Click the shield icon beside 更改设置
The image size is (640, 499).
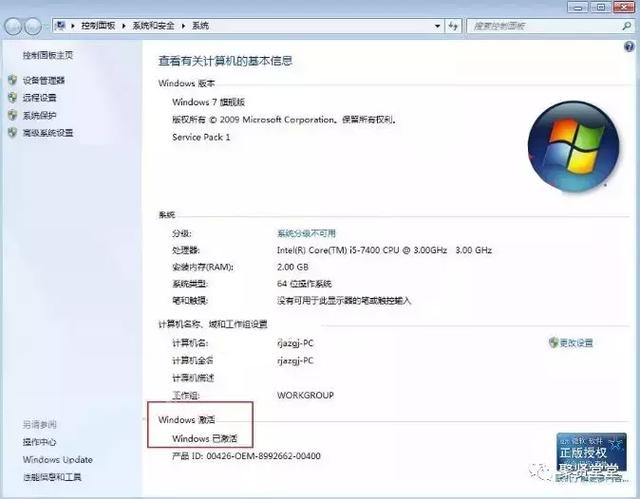click(553, 343)
